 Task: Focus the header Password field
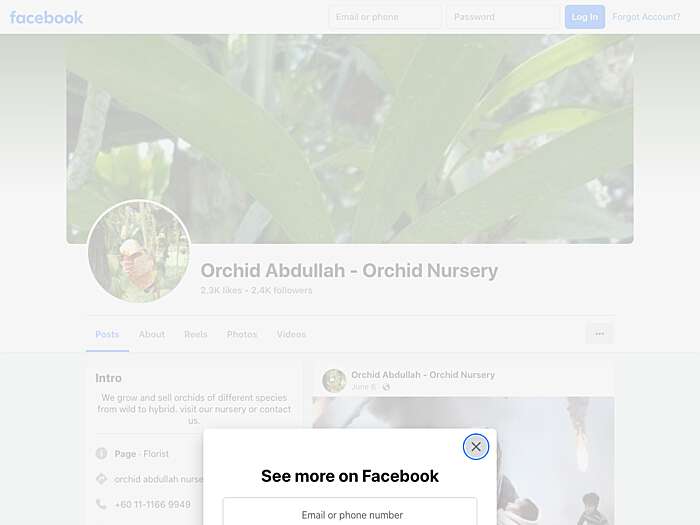tap(503, 17)
